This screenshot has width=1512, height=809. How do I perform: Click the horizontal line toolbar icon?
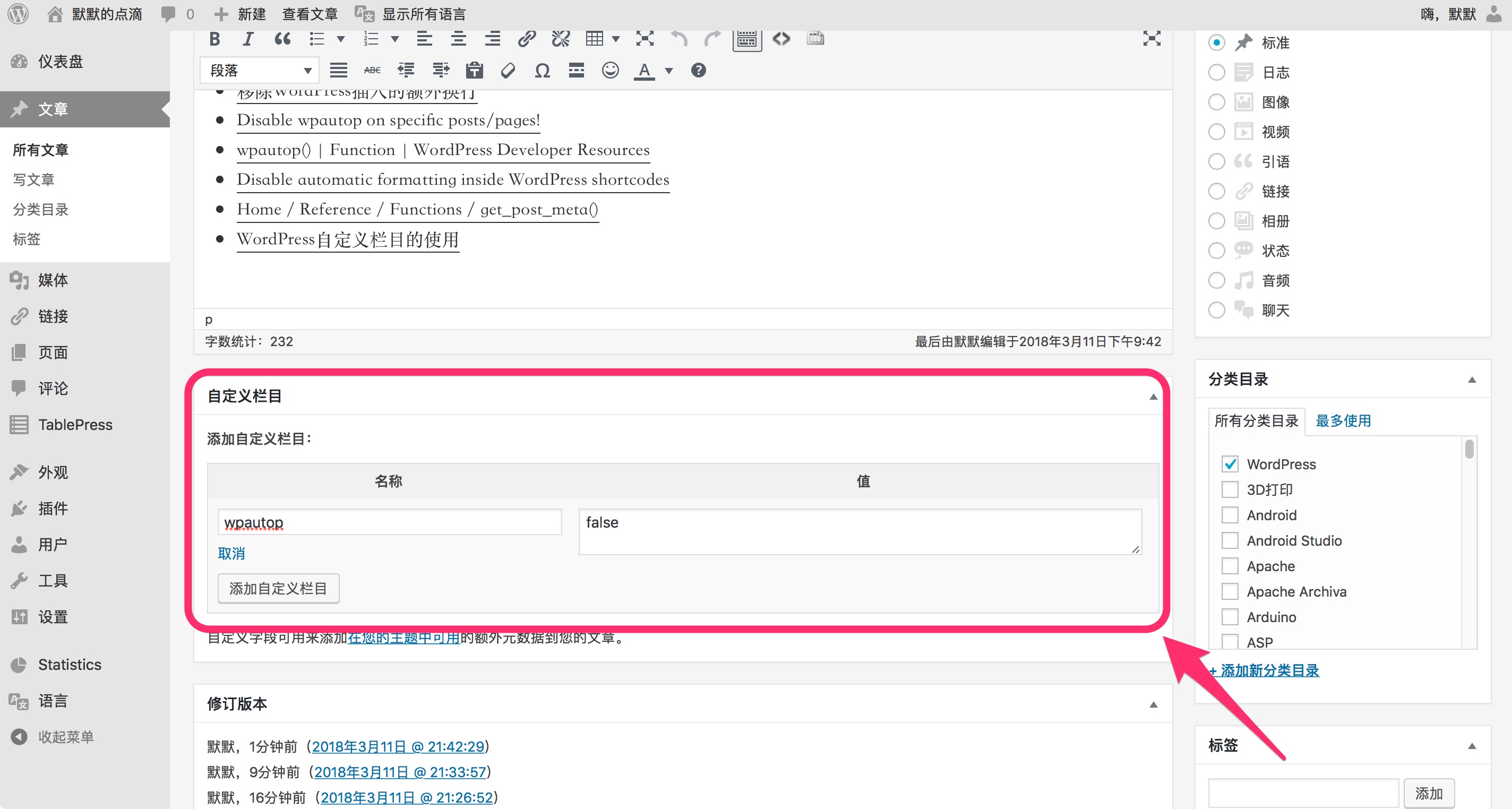pos(576,71)
